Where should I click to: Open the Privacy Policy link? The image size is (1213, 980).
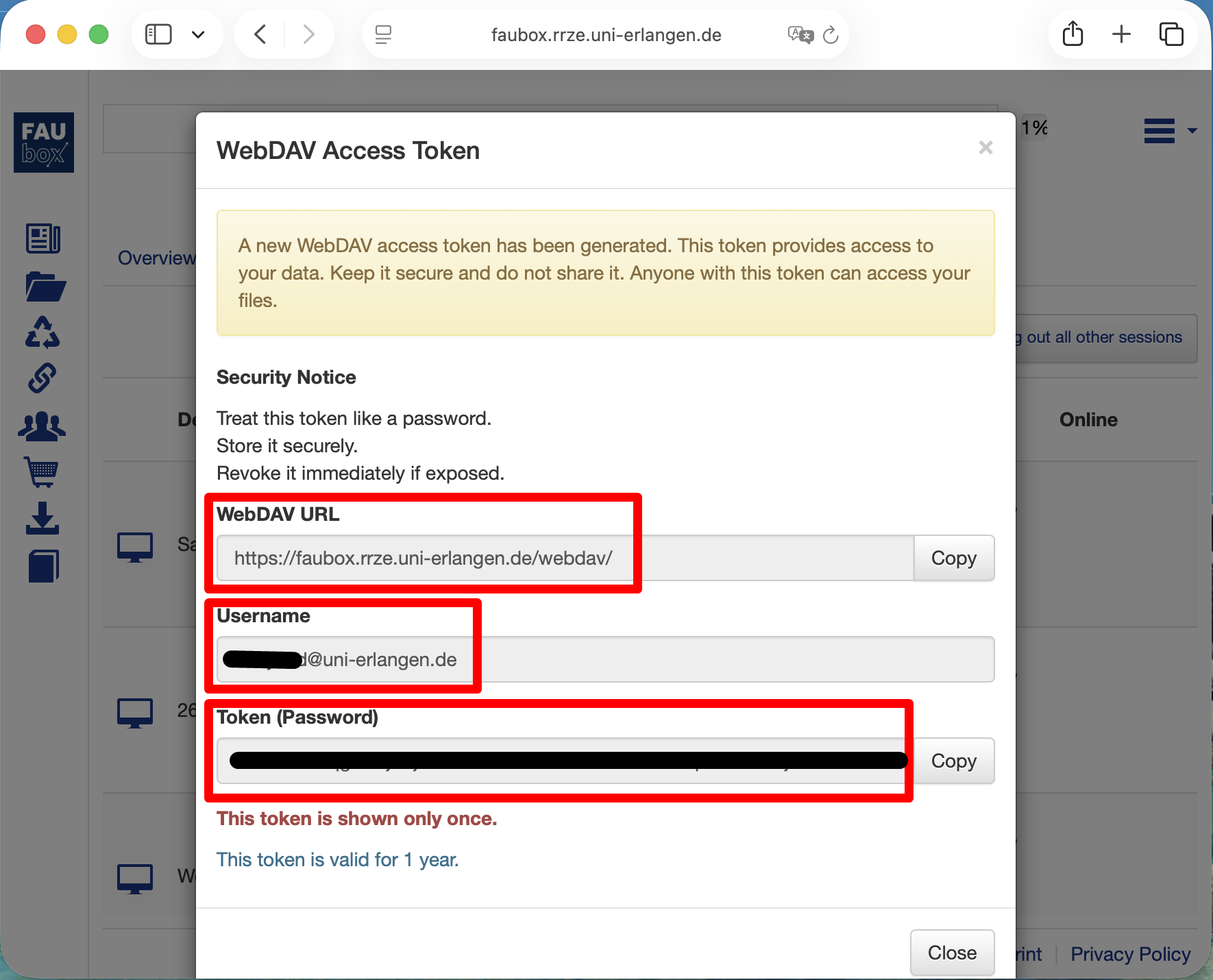[x=1130, y=954]
